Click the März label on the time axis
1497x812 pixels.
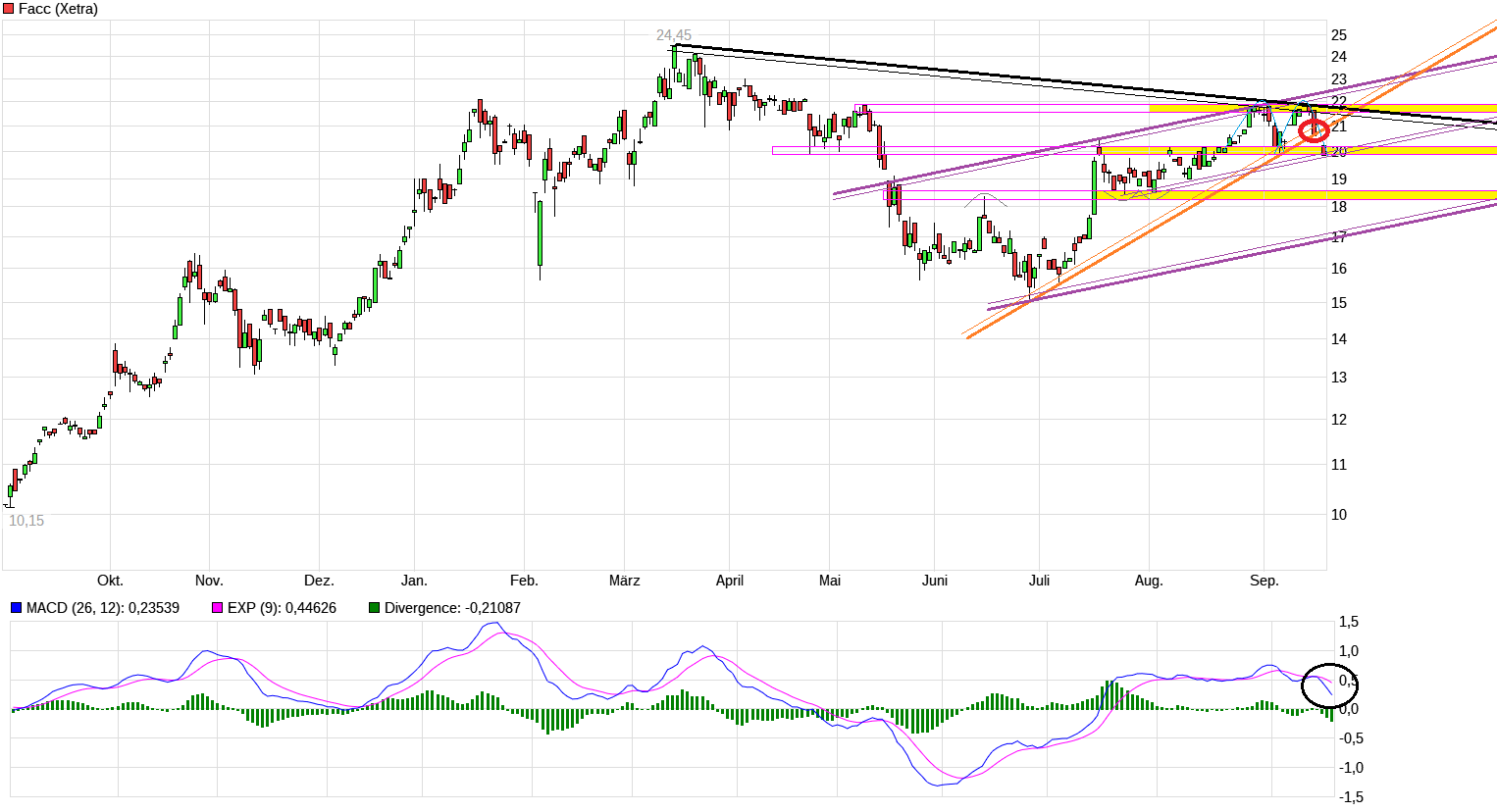[624, 581]
